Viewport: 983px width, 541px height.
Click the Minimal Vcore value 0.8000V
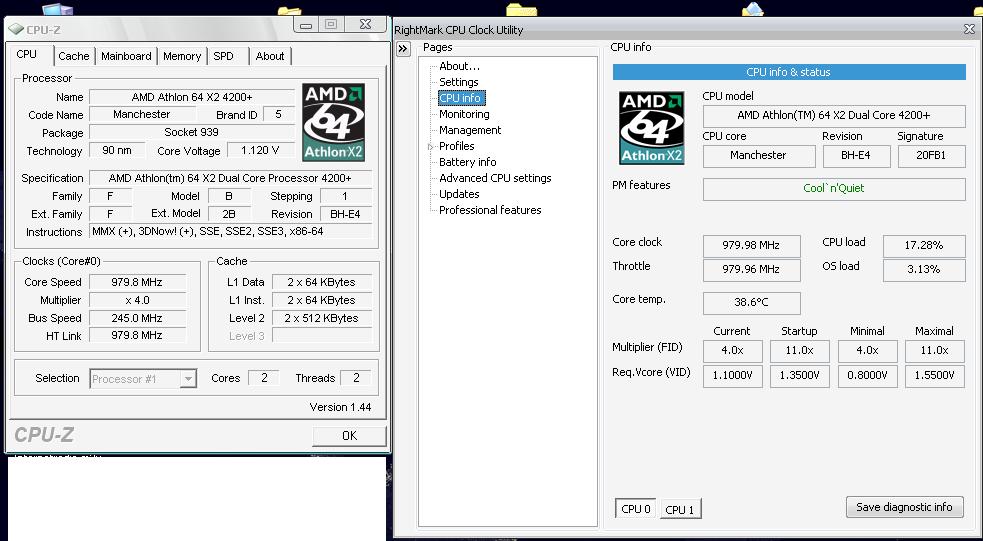click(867, 376)
